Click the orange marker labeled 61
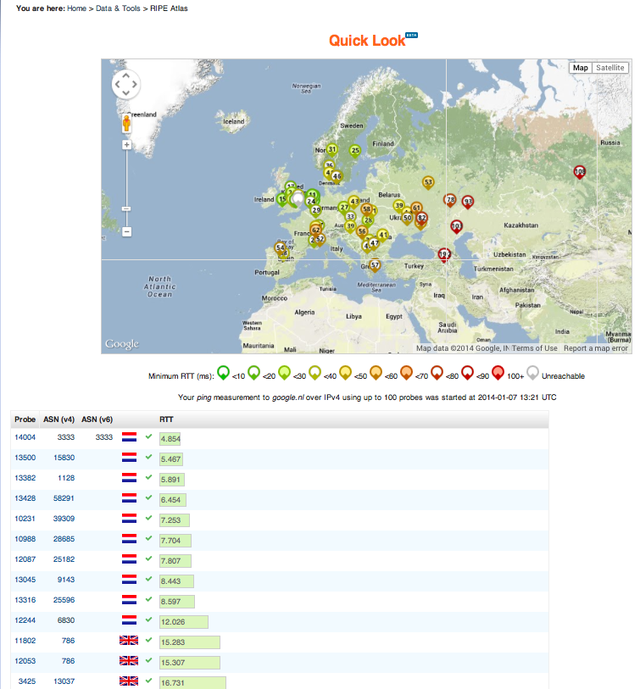The image size is (640, 689). pyautogui.click(x=416, y=208)
